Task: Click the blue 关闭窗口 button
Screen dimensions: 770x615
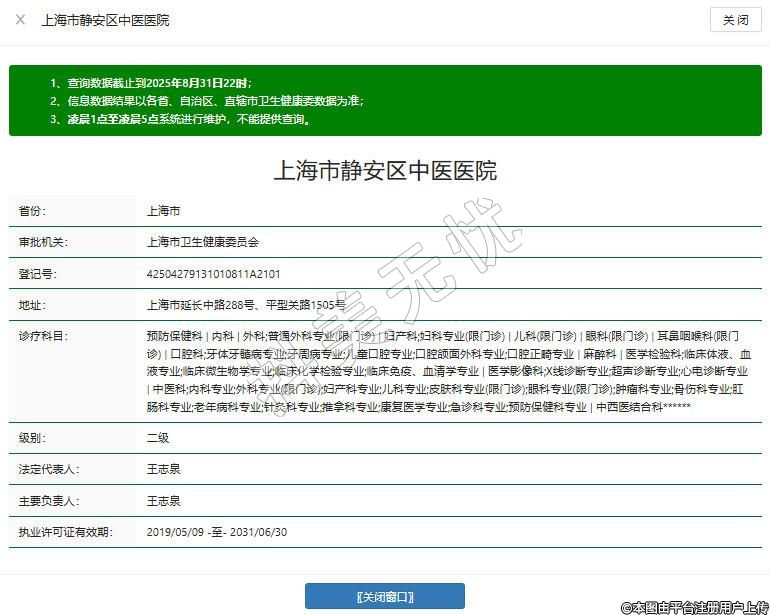Action: coord(384,597)
